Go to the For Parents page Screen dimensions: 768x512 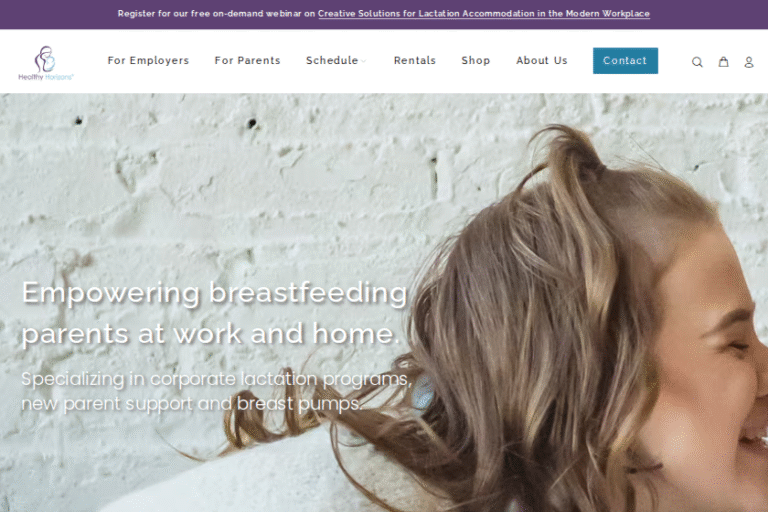247,60
